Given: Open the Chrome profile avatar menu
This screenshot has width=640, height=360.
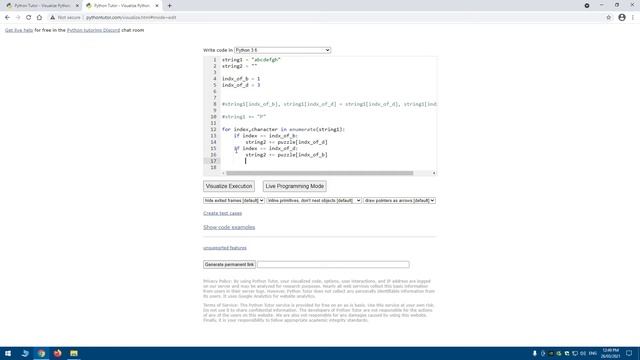Looking at the screenshot, I should (x=622, y=18).
